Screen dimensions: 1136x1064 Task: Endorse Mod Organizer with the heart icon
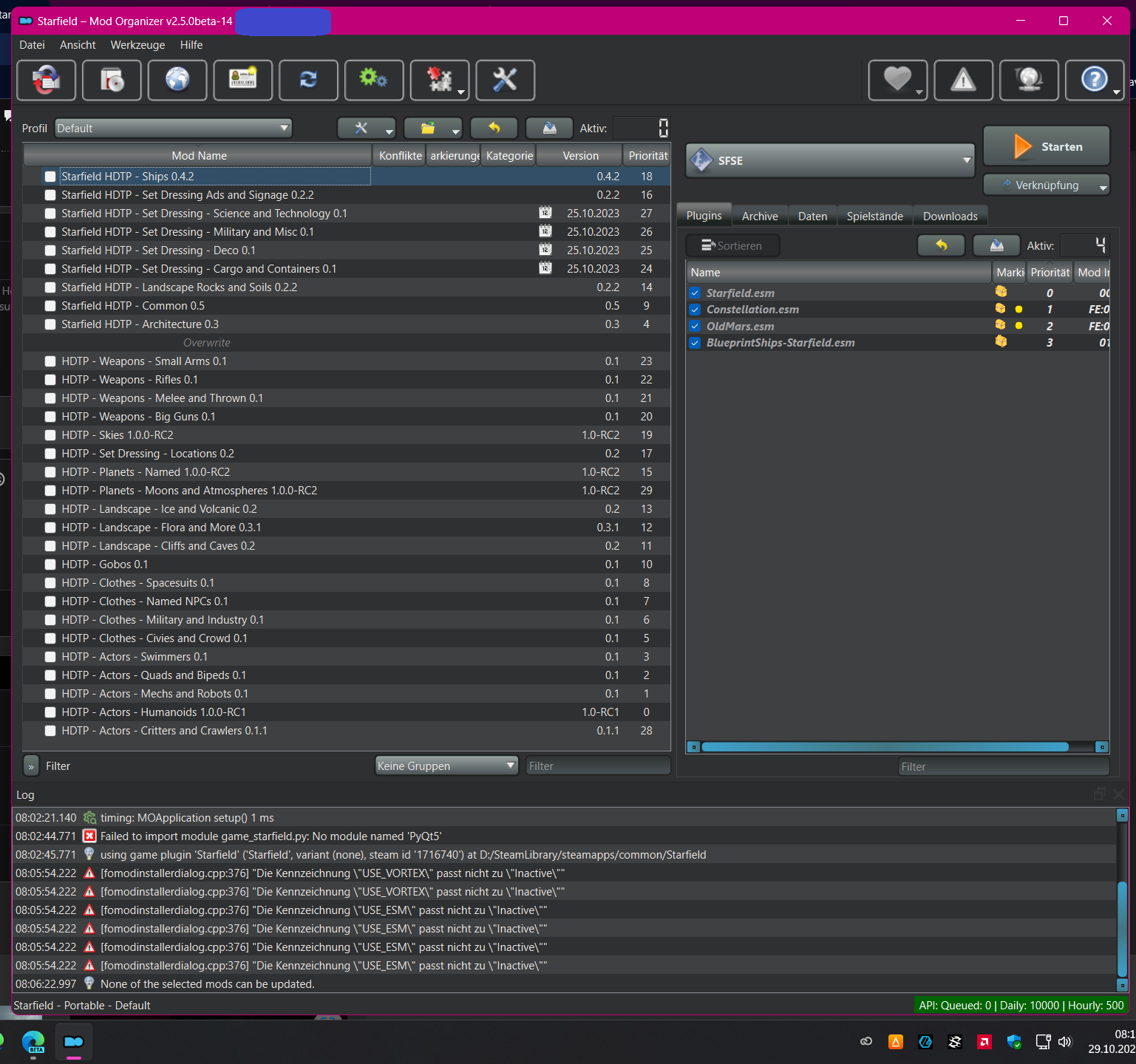pos(897,81)
